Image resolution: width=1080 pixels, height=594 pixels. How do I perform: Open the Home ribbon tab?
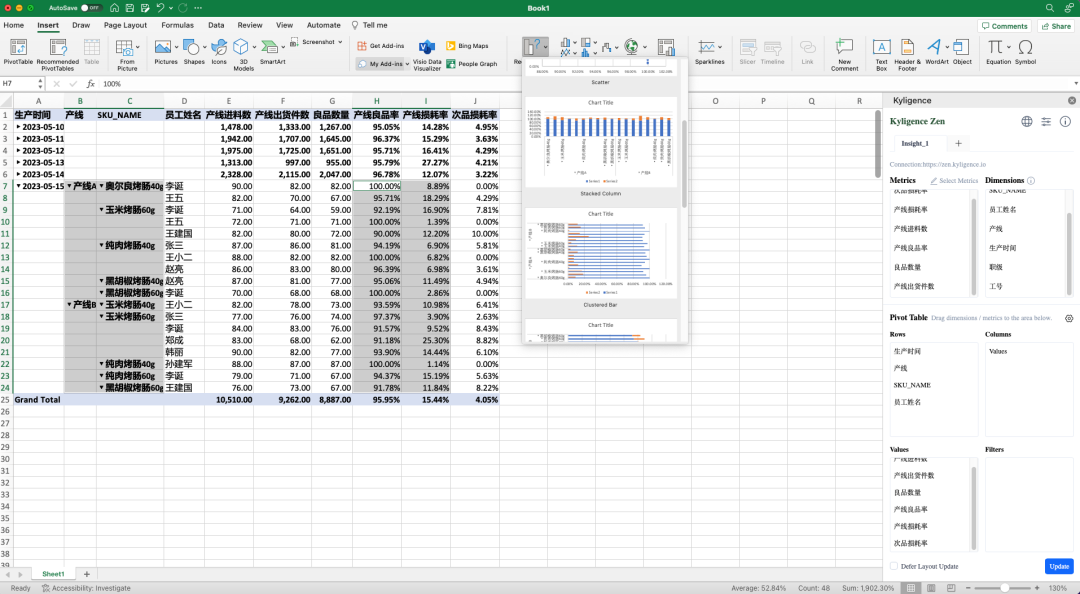[14, 25]
